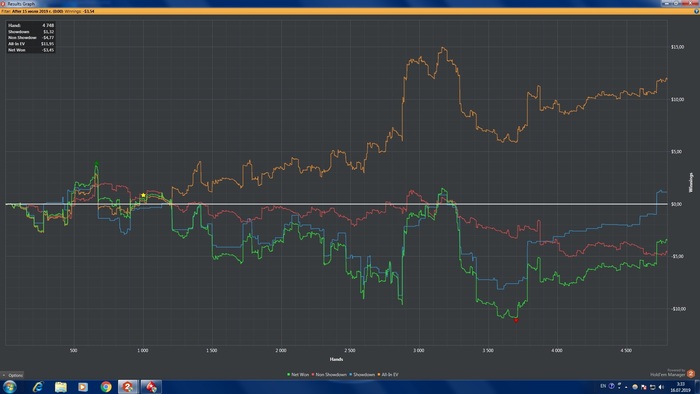Toggle the Non Showdown legend entry

[x=329, y=374]
